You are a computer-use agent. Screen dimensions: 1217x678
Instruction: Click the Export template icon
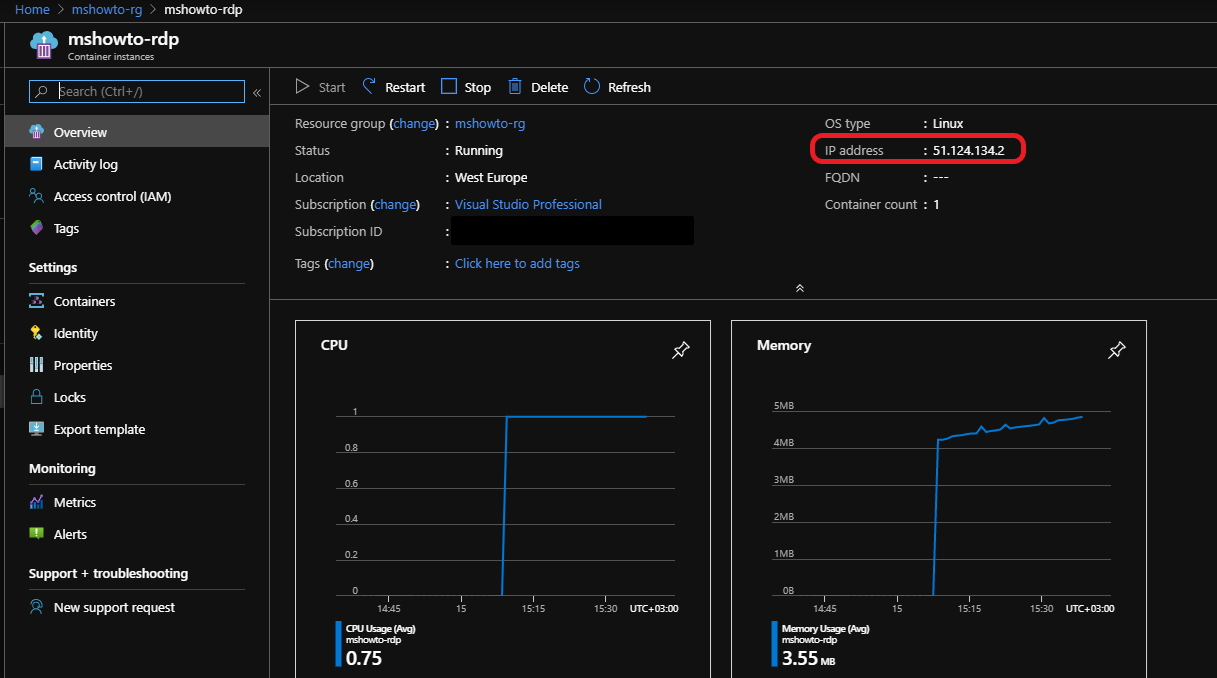pyautogui.click(x=37, y=429)
